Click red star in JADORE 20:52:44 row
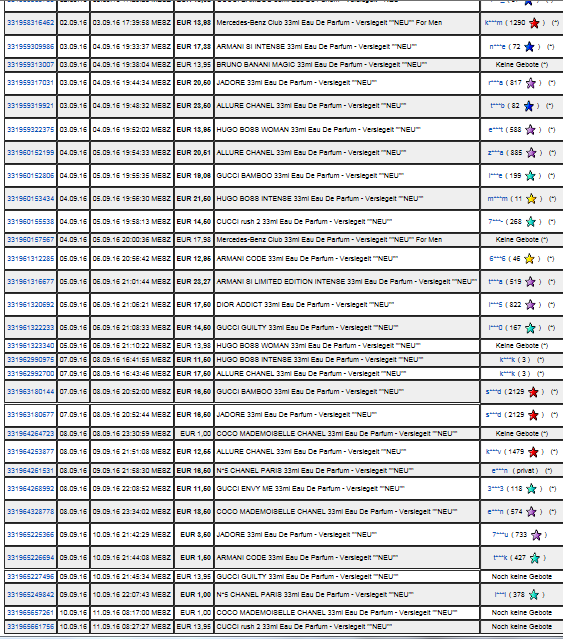The height and width of the screenshot is (639, 563). [533, 415]
